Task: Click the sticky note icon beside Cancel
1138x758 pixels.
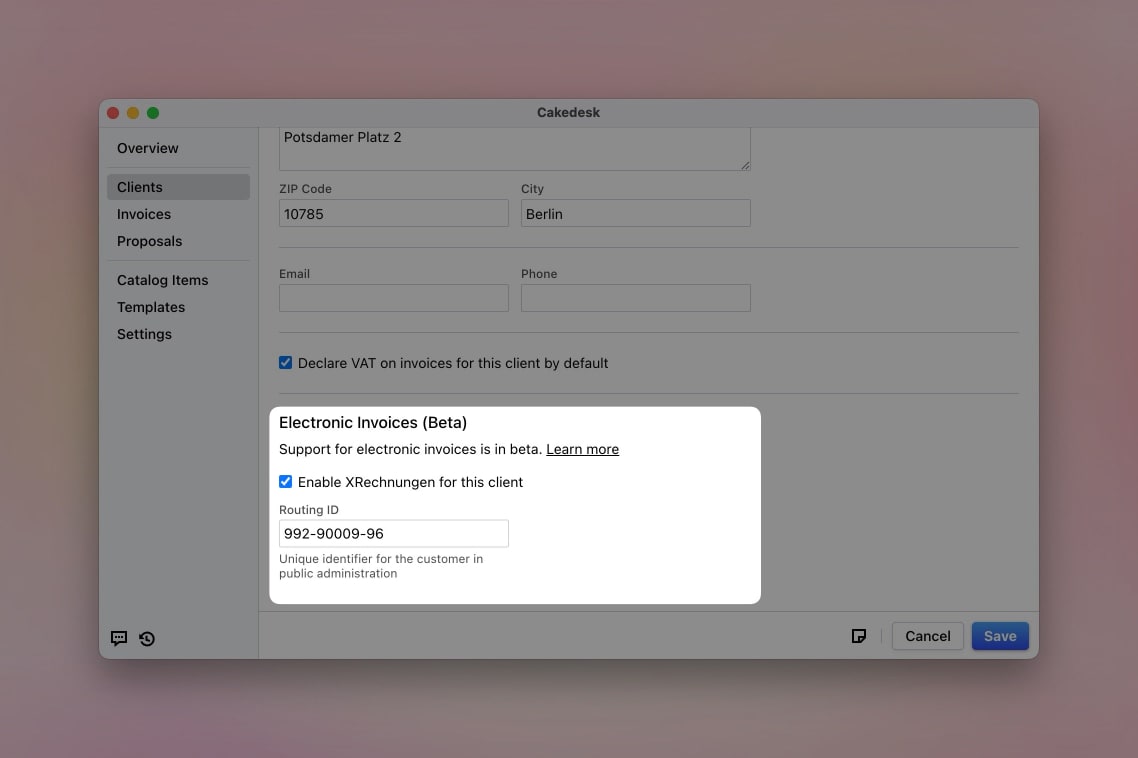Action: (x=858, y=636)
